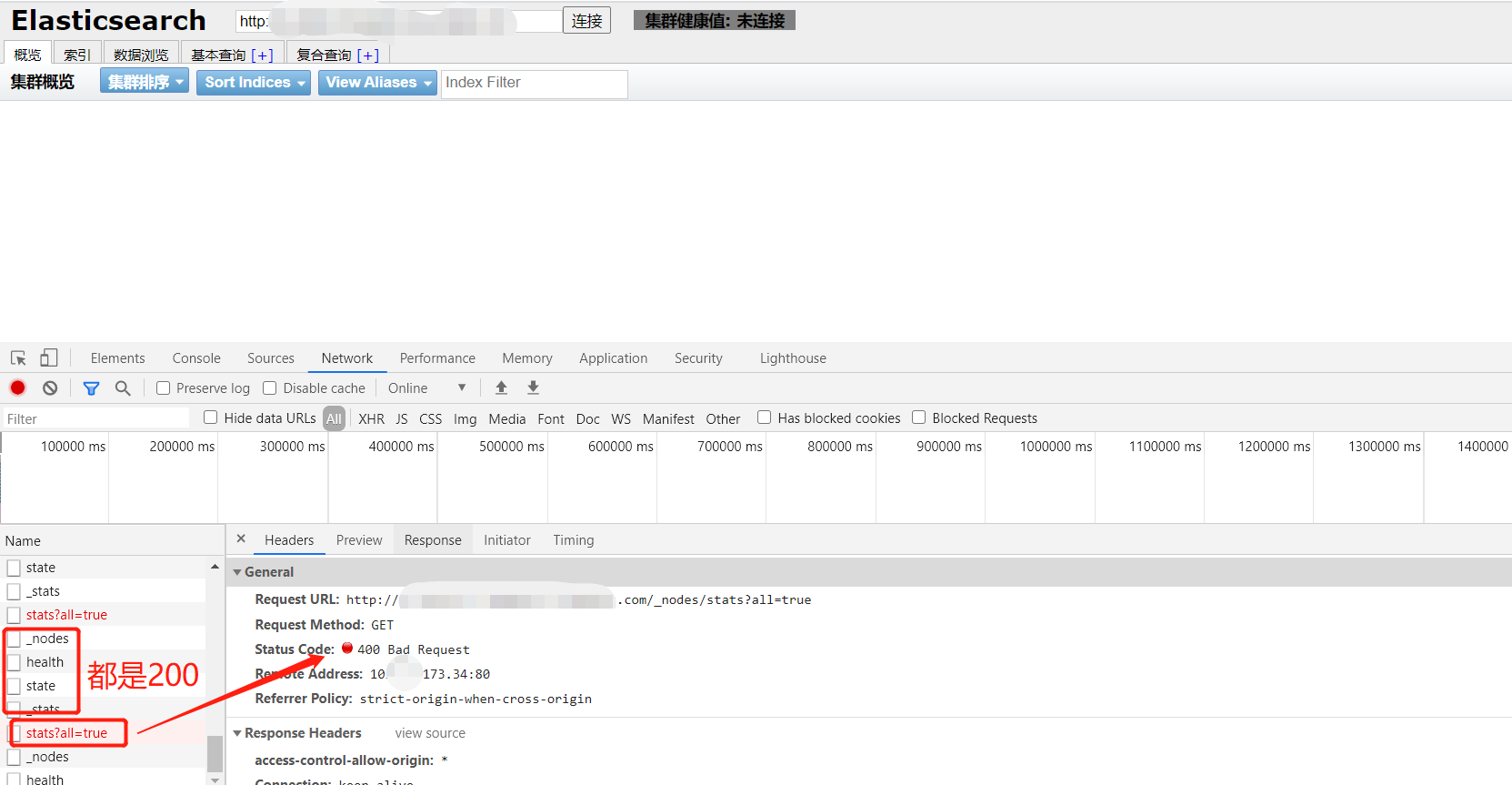Screen dimensions: 1512x785
Task: Open the 概览 tab in Elasticsearch head
Action: 27,54
